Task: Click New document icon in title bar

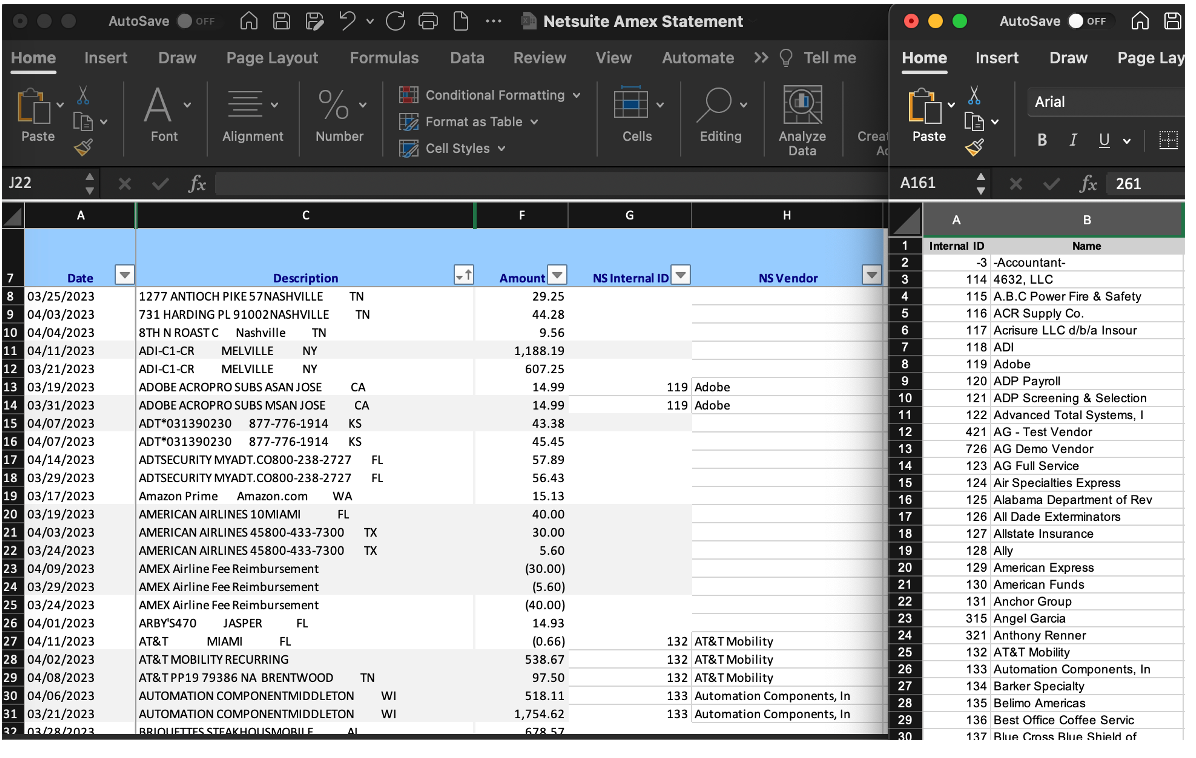Action: 461,21
